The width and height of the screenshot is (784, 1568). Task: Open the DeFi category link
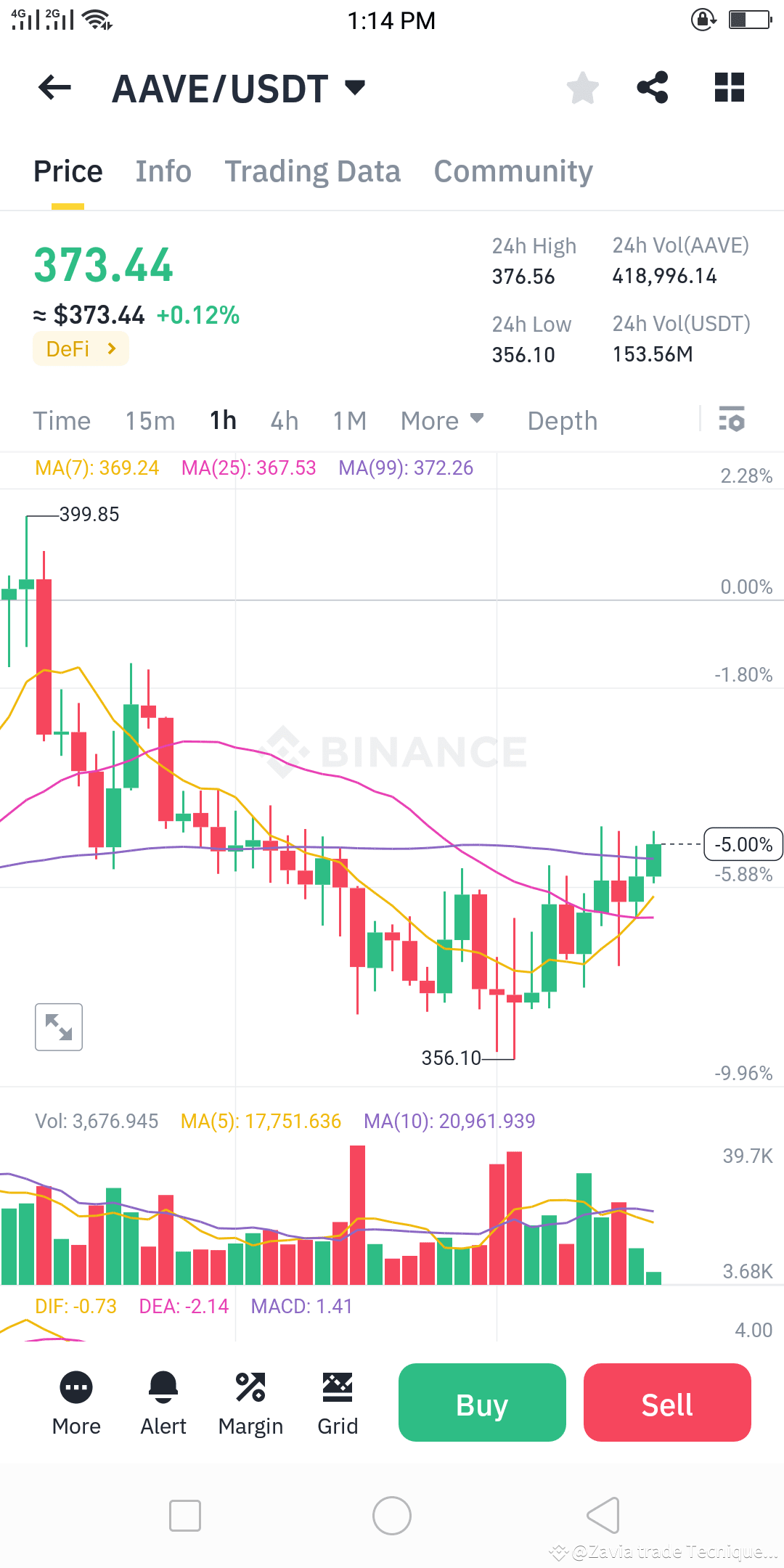tap(80, 348)
